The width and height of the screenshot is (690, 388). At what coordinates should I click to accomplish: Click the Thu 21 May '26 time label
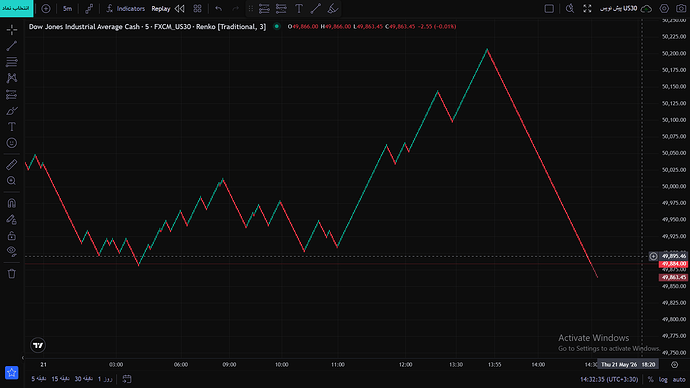(x=628, y=364)
